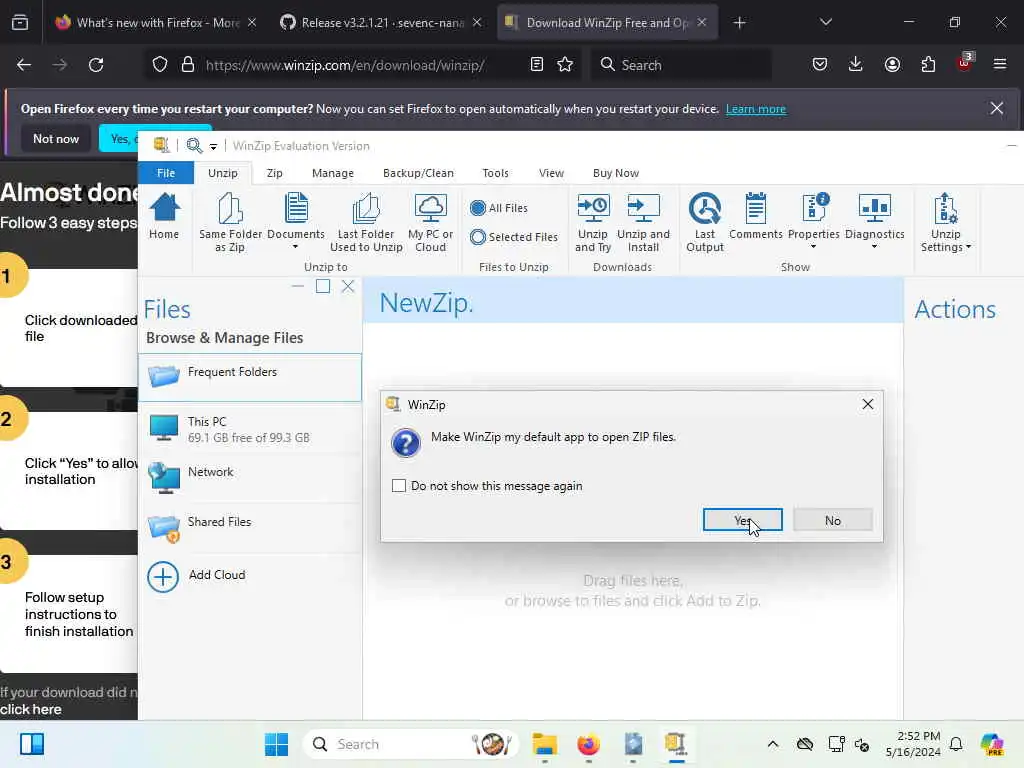1024x768 pixels.
Task: Click the Unzip and Install icon
Action: (x=643, y=222)
